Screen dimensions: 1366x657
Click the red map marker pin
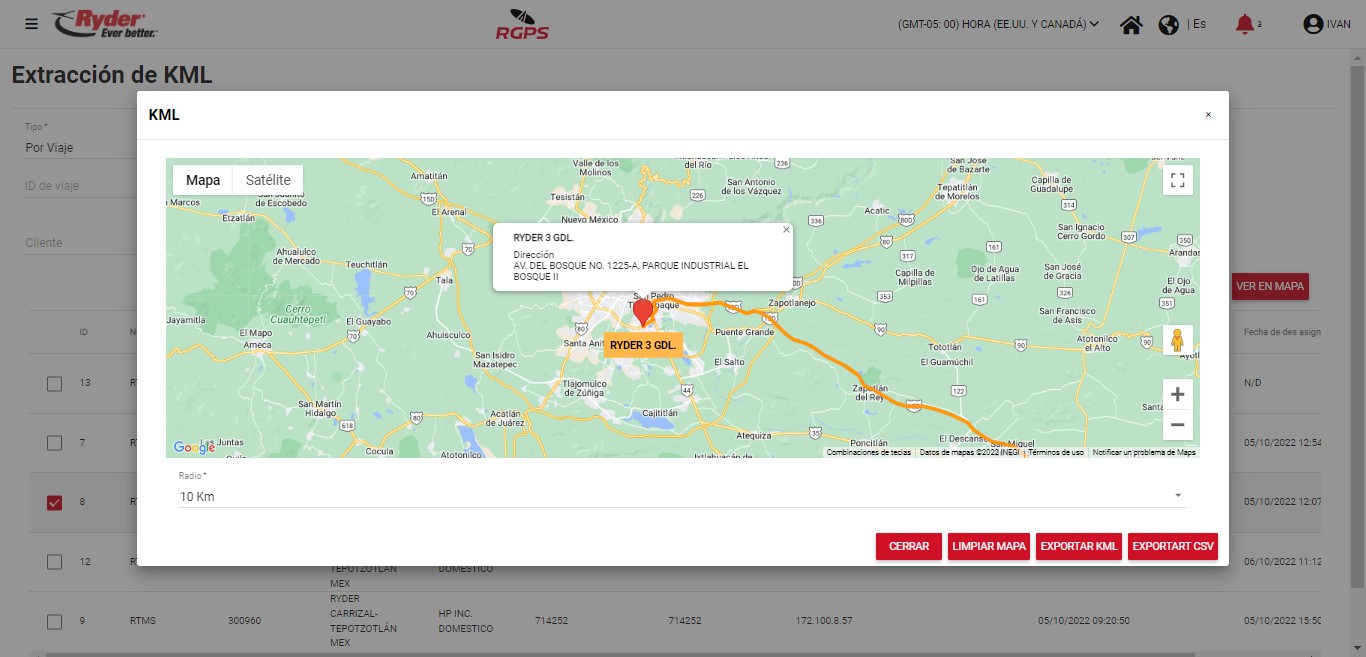643,311
